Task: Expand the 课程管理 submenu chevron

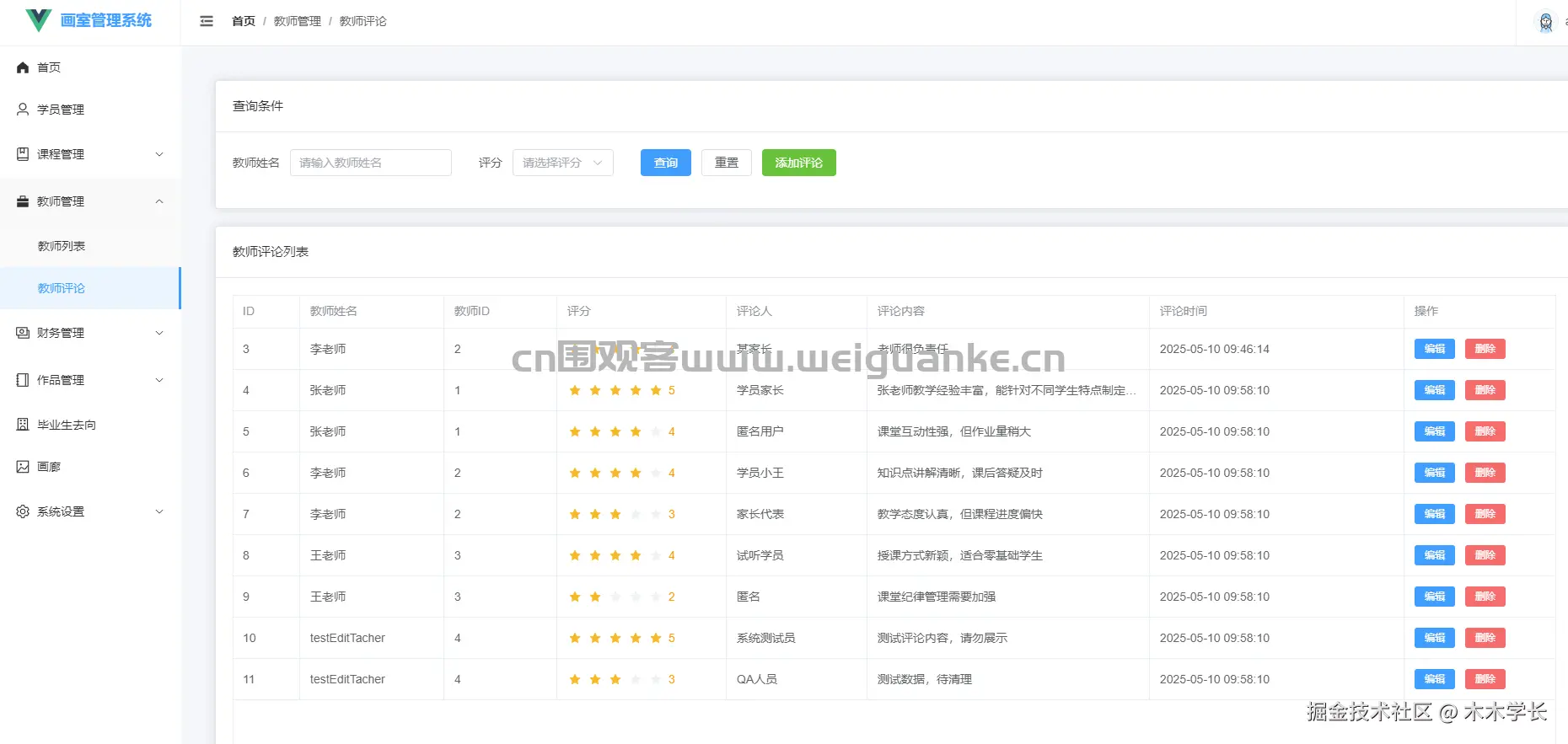Action: [159, 154]
